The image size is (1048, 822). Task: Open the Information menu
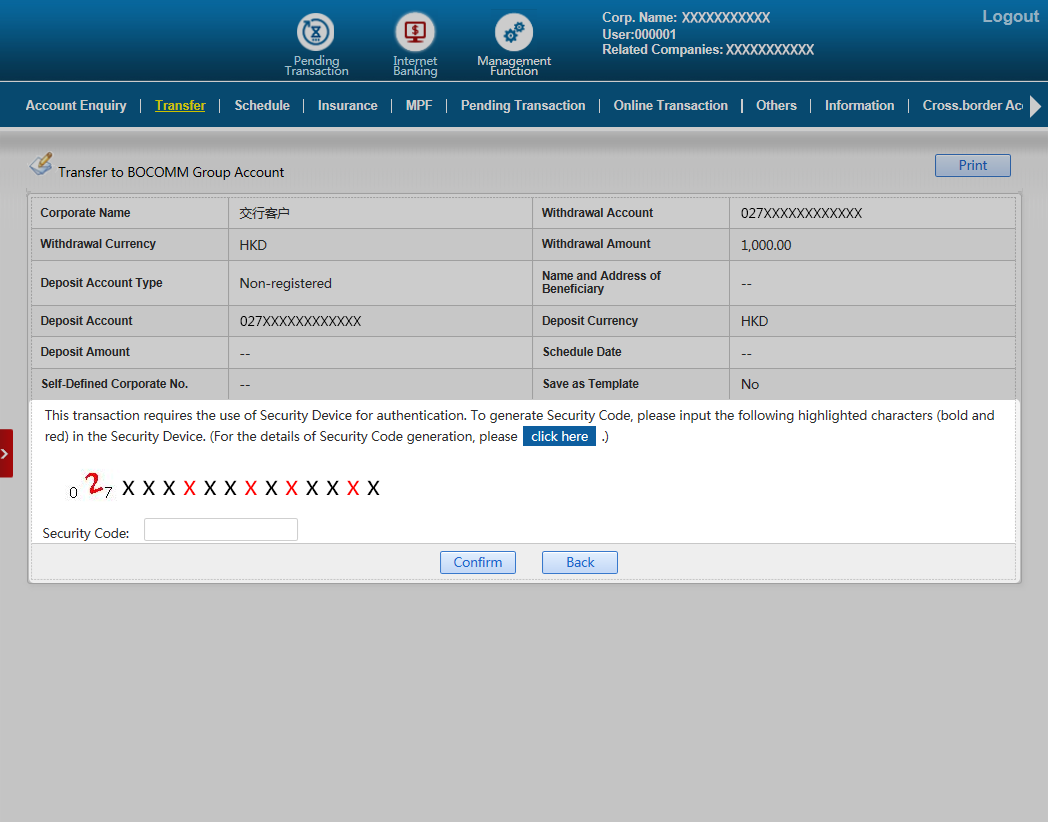(859, 106)
